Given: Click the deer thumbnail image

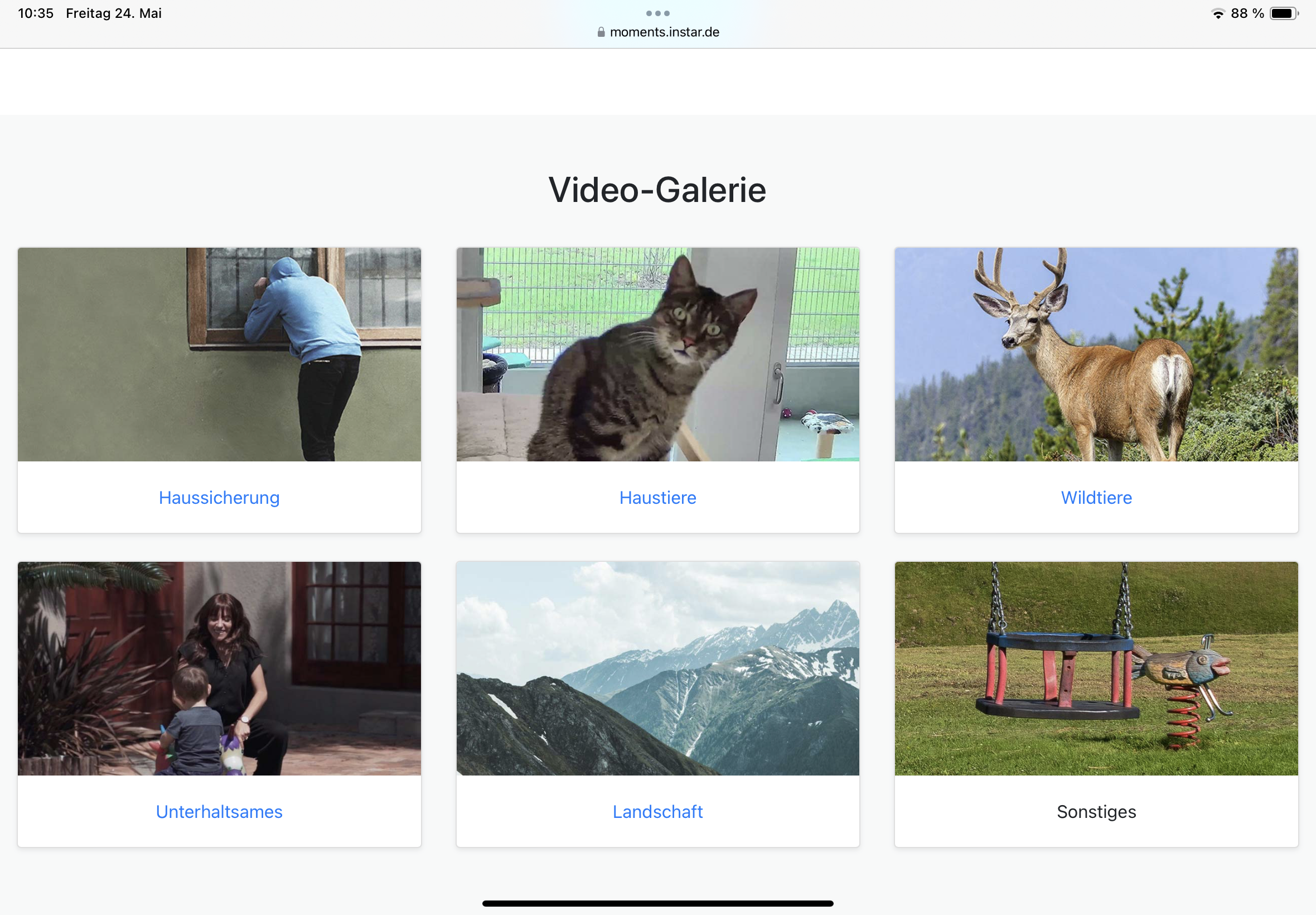Looking at the screenshot, I should (1096, 354).
